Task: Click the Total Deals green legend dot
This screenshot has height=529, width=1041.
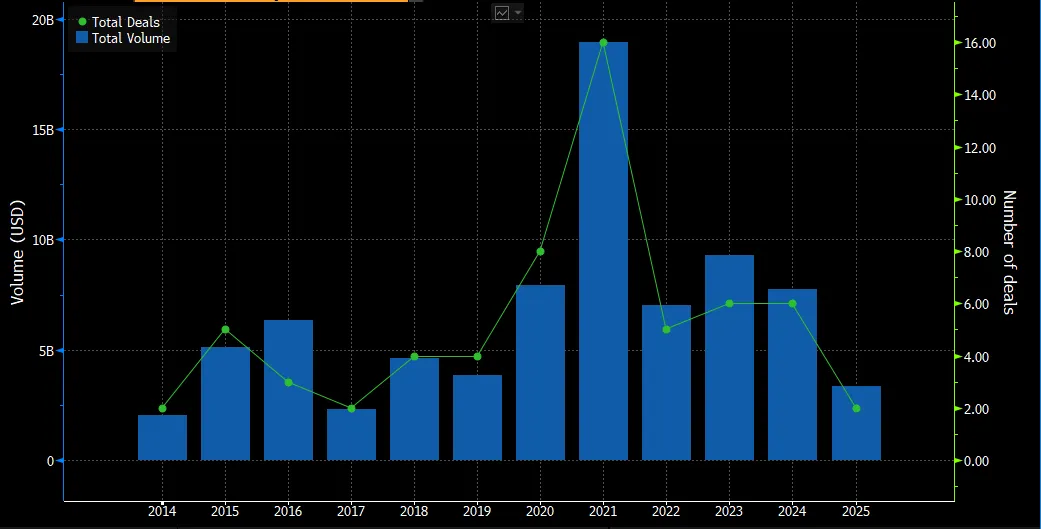Action: coord(82,22)
